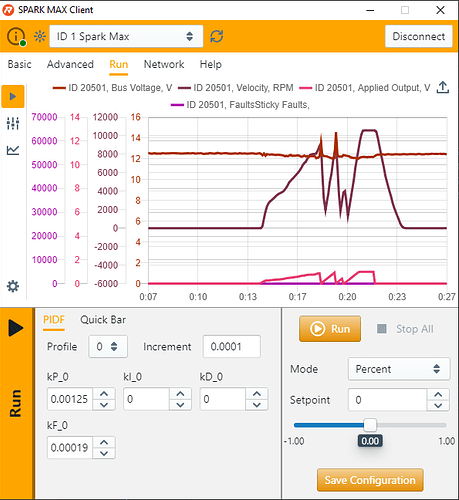The image size is (459, 500).
Task: Decrease kD_0 with down arrow
Action: coord(257,405)
